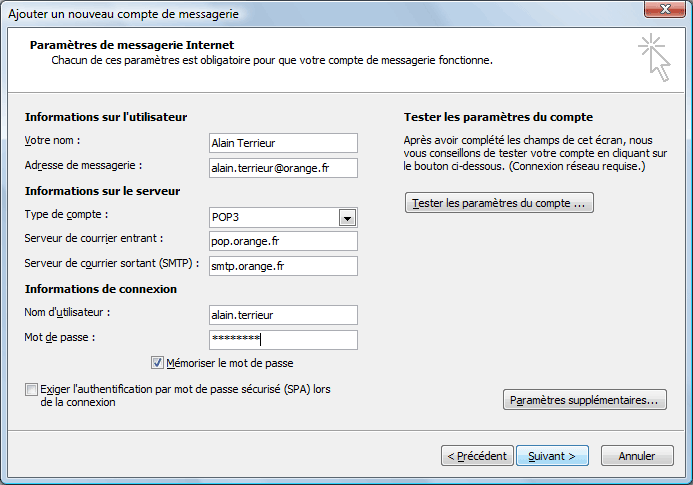Cancel the wizard with Annuler
Screen dimensions: 693x485
[x=637, y=456]
